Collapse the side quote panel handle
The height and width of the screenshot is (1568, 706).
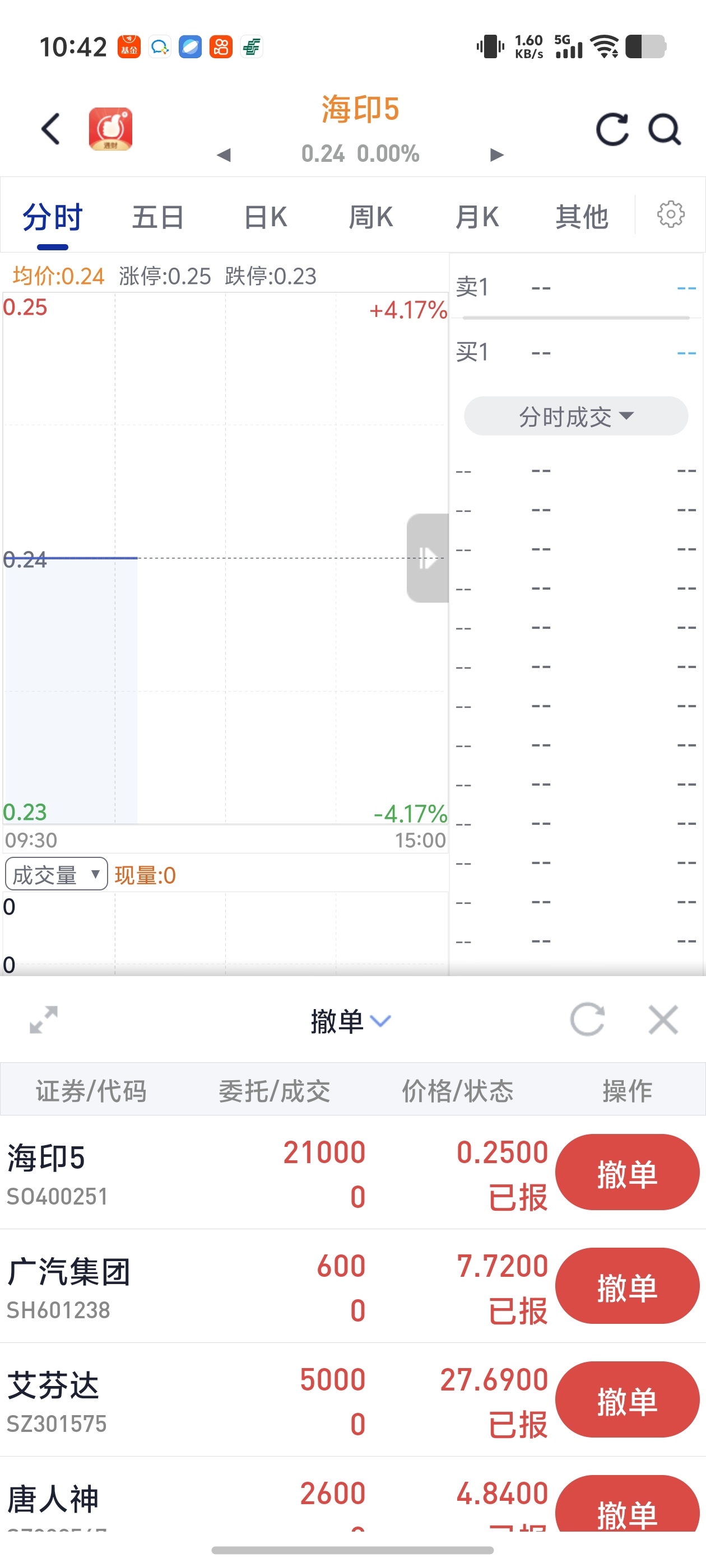pos(428,558)
